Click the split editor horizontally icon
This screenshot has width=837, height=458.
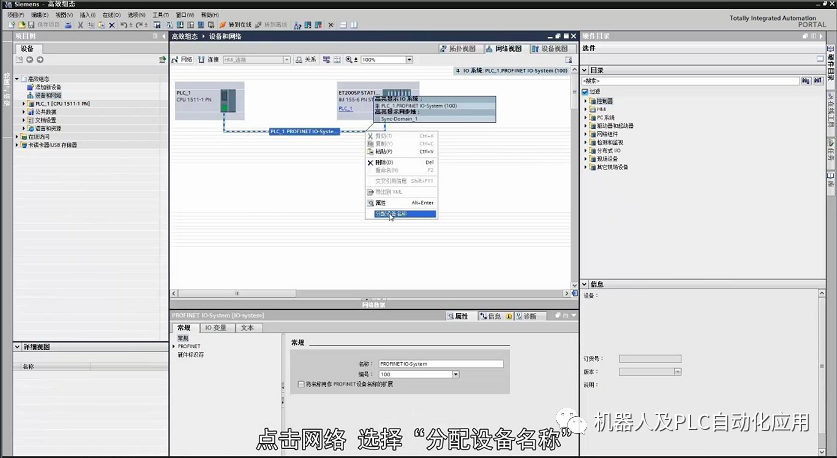click(x=343, y=25)
